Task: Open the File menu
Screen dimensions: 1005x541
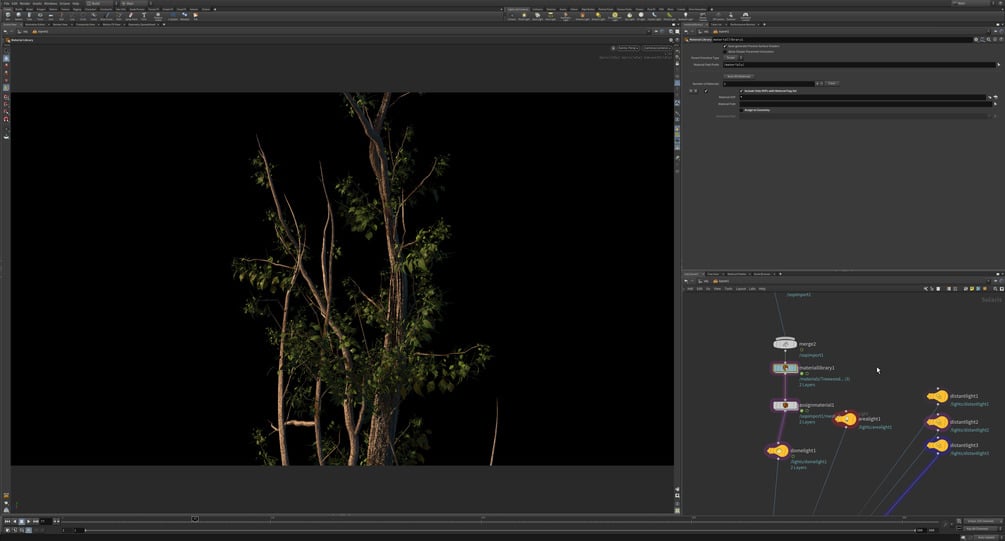Action: pyautogui.click(x=6, y=3)
